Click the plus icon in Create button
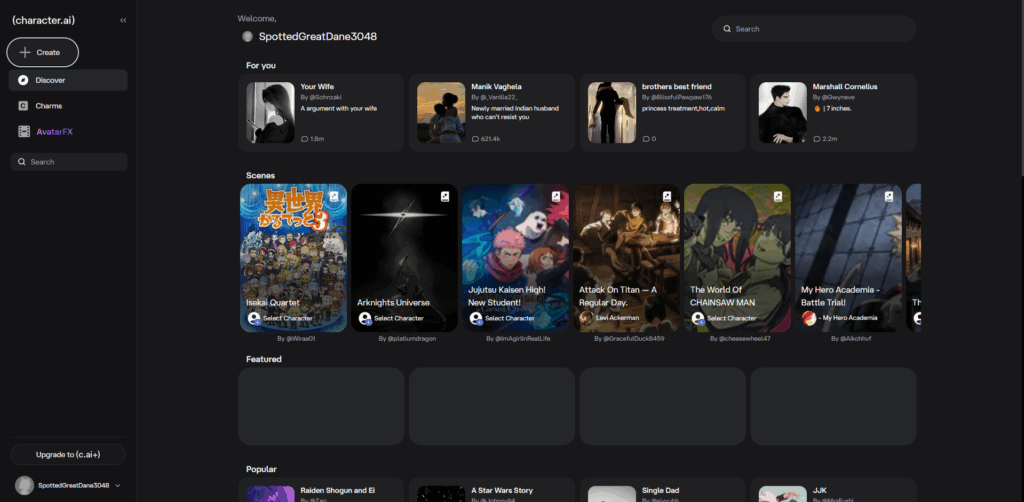 [25, 52]
